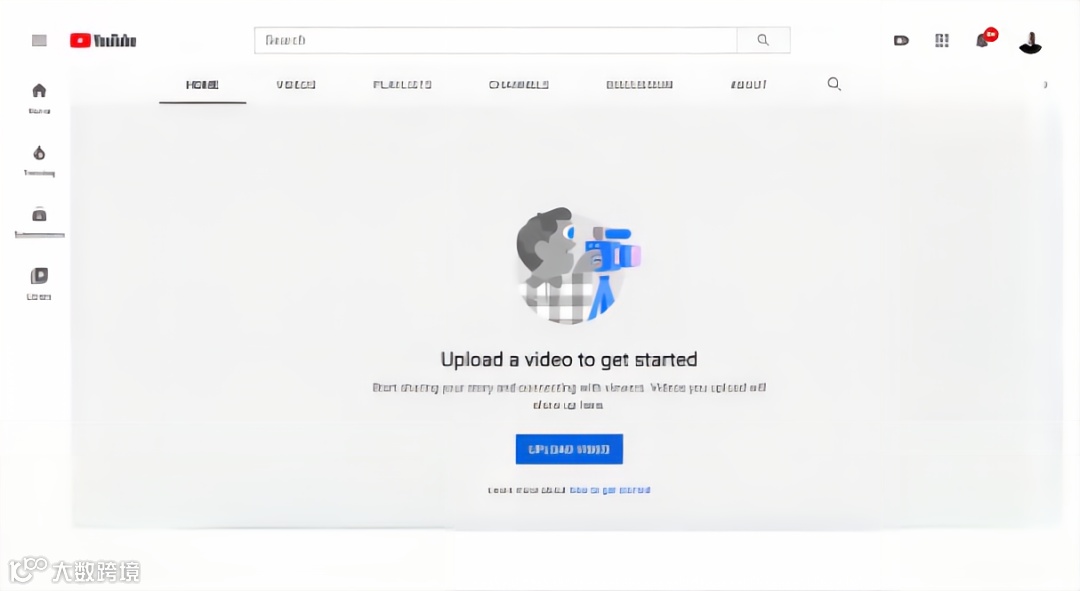Open the YouTube apps grid icon
The height and width of the screenshot is (591, 1080).
[942, 41]
